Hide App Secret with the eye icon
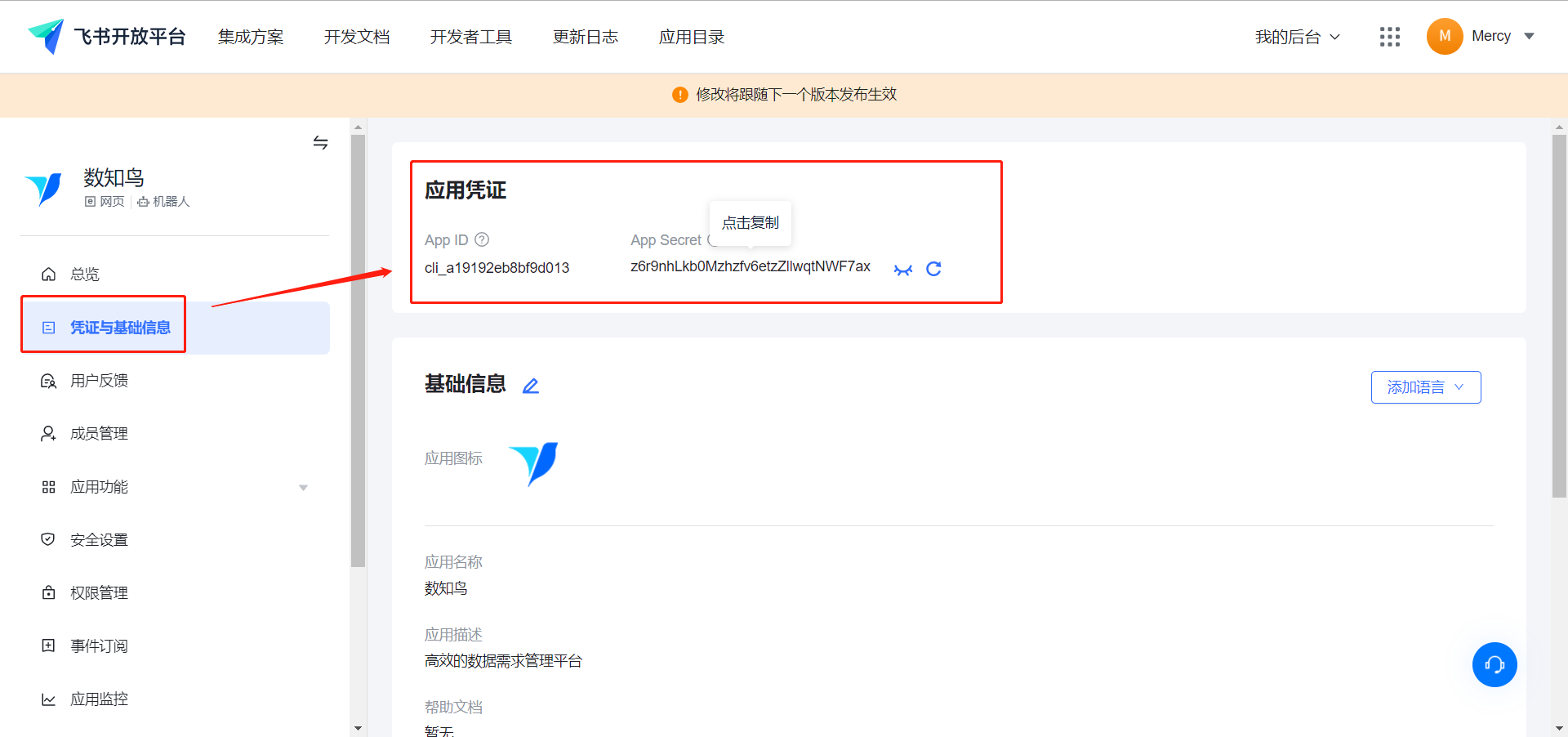Screen dimensions: 1568x737 click(902, 270)
